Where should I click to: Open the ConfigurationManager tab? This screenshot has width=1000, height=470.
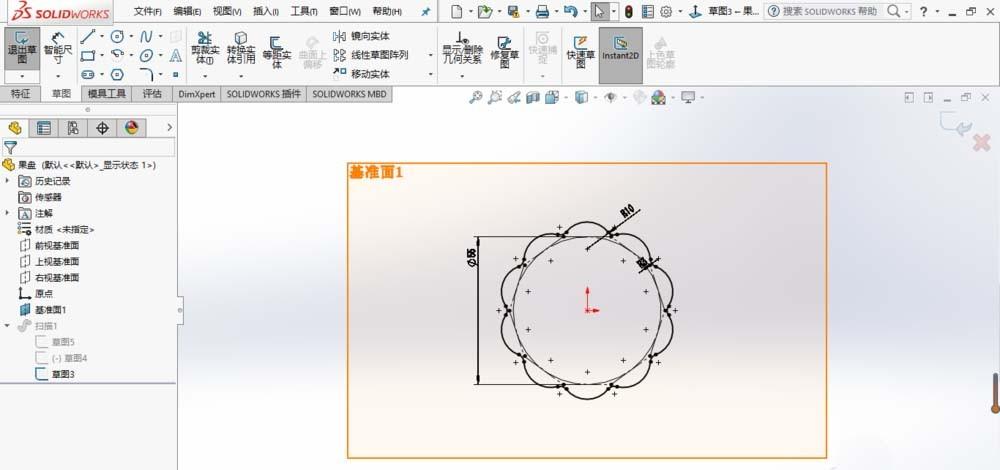(73, 128)
